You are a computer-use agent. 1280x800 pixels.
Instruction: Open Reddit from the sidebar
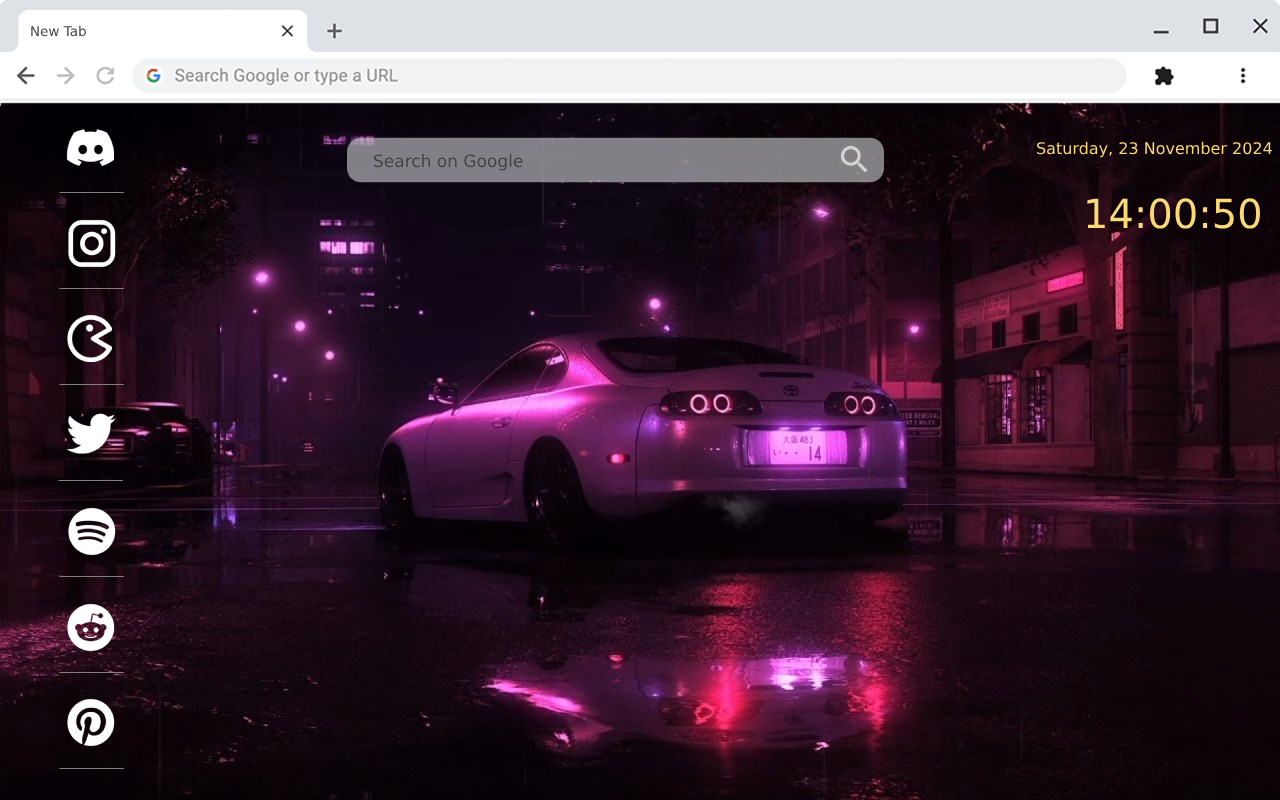click(x=91, y=627)
